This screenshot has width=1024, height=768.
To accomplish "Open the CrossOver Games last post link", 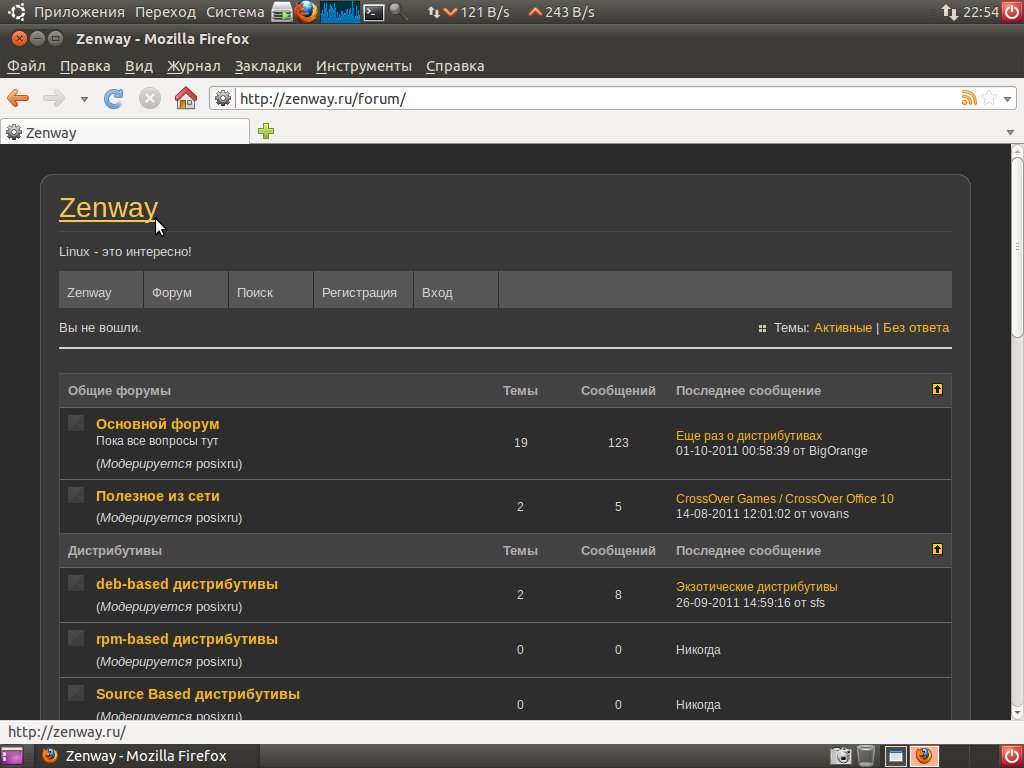I will pos(784,498).
